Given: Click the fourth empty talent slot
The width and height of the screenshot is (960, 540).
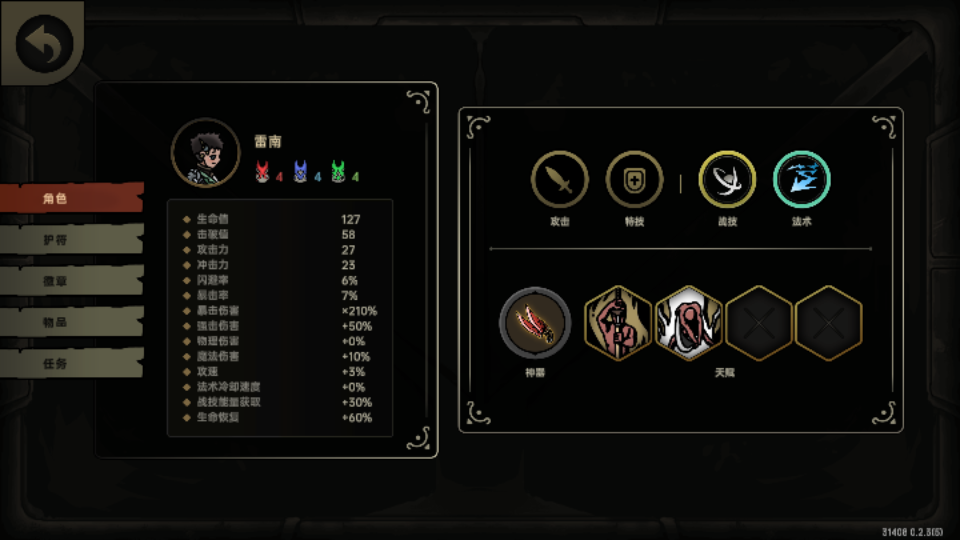Looking at the screenshot, I should pyautogui.click(x=828, y=323).
